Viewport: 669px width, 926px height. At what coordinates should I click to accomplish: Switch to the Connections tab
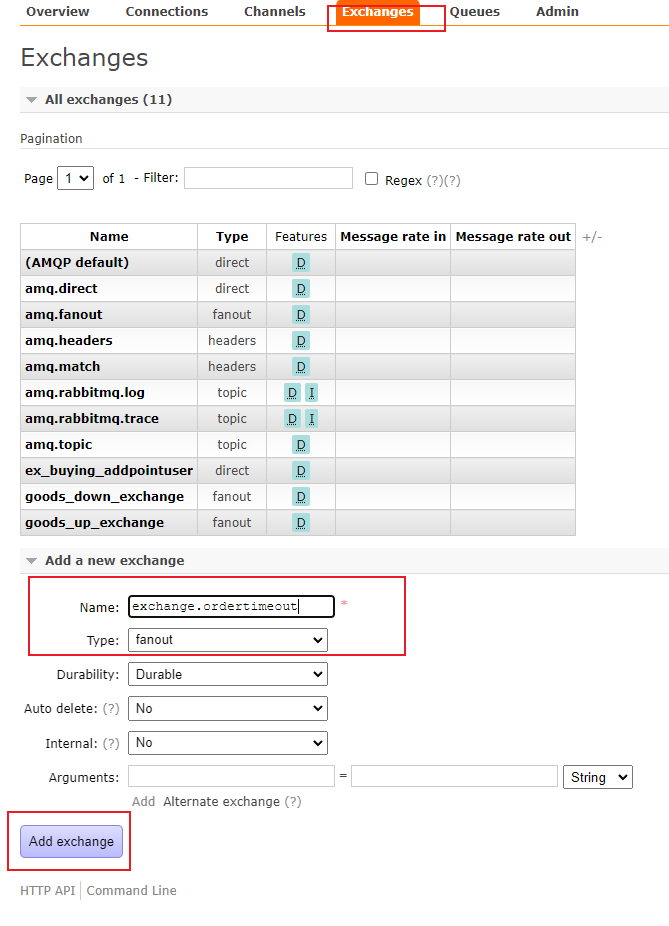coord(167,11)
